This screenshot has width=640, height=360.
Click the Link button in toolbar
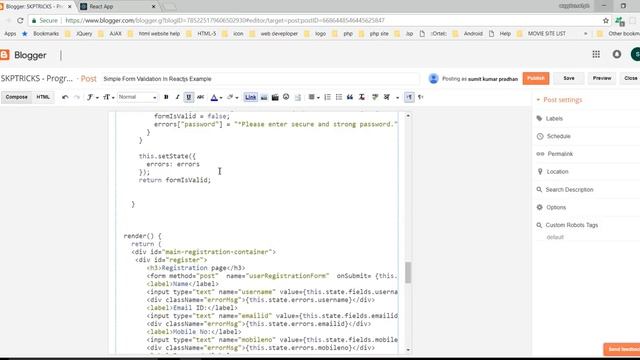[x=251, y=97]
